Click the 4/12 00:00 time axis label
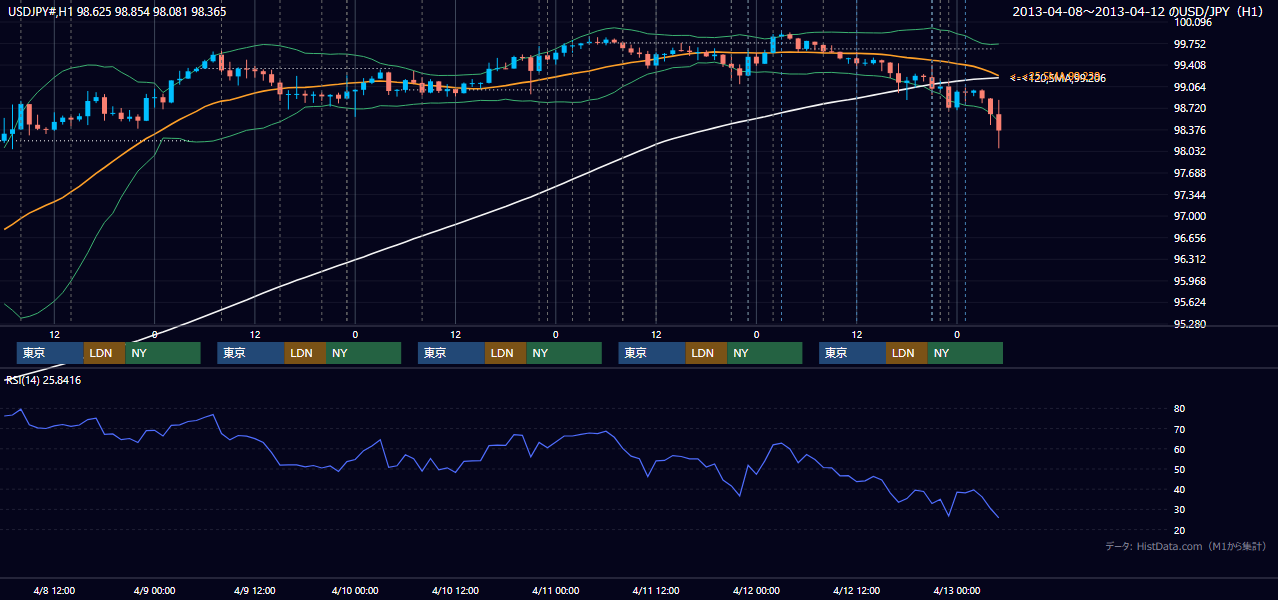The width and height of the screenshot is (1278, 600). pos(756,590)
